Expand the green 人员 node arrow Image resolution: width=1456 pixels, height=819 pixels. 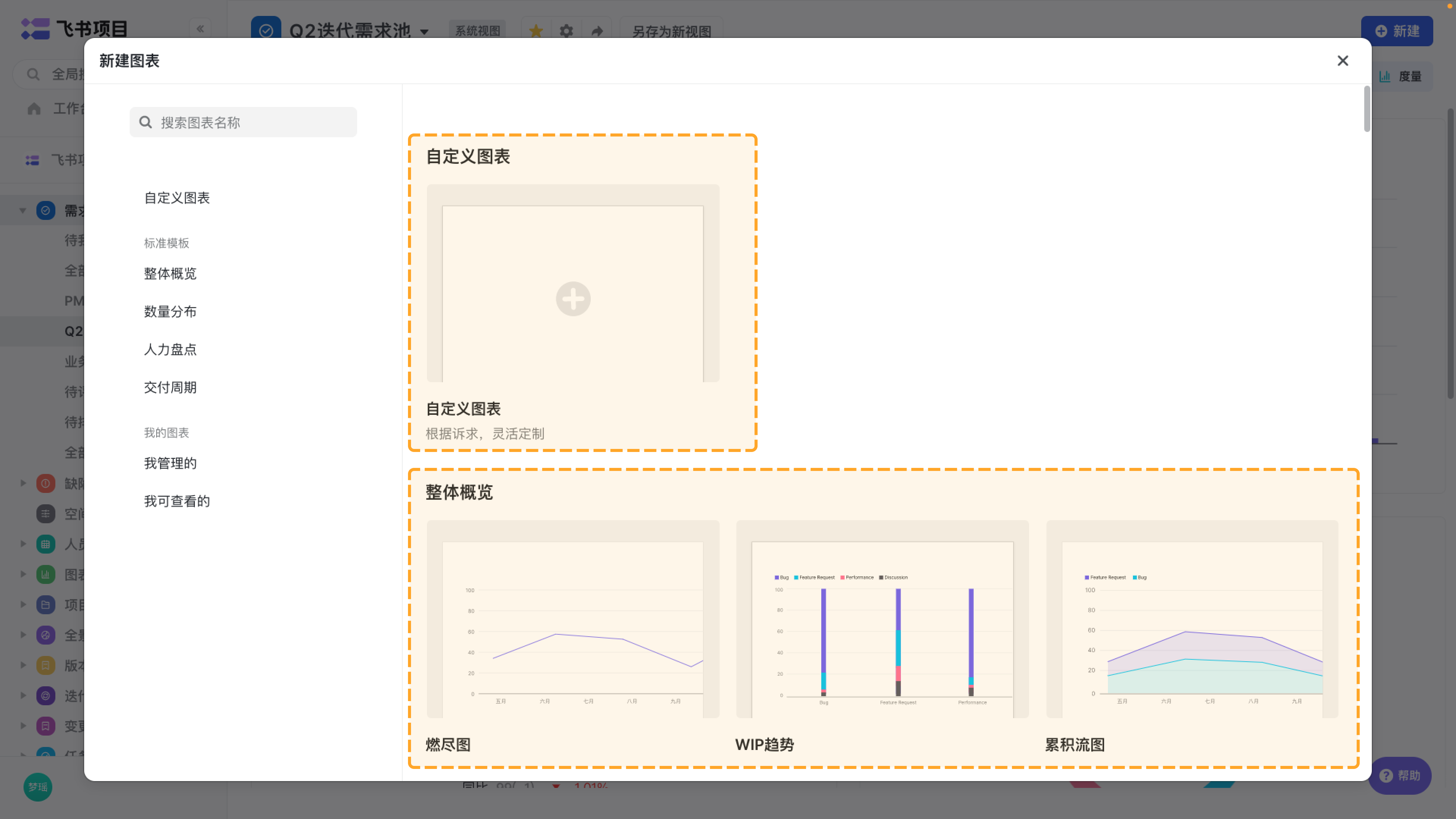23,544
